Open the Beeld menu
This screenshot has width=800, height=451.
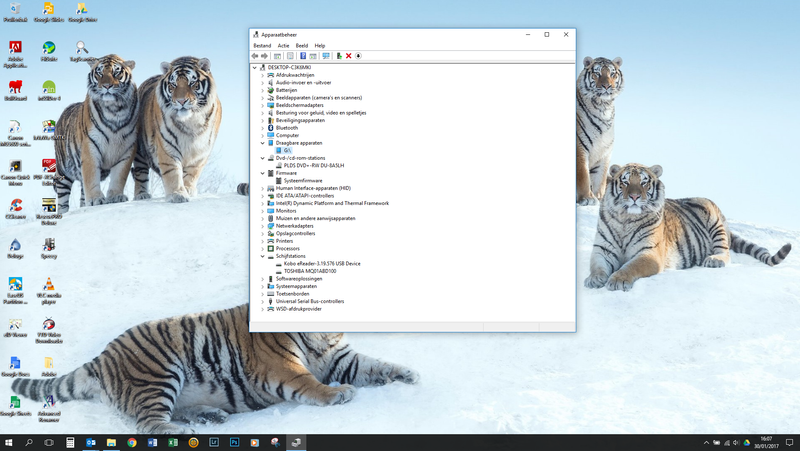301,46
